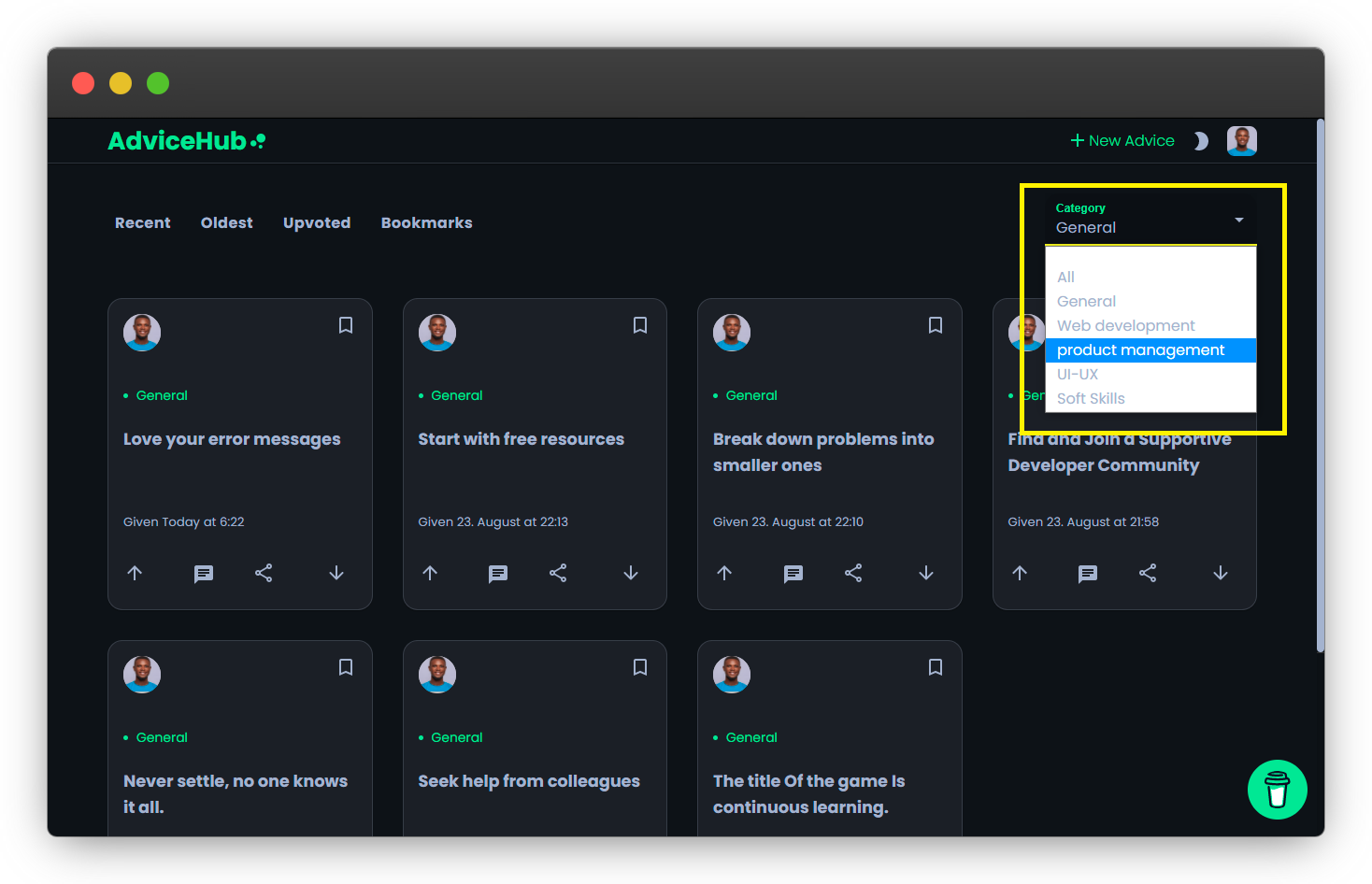
Task: Bookmark 'The title Of the game' card
Action: click(x=936, y=667)
